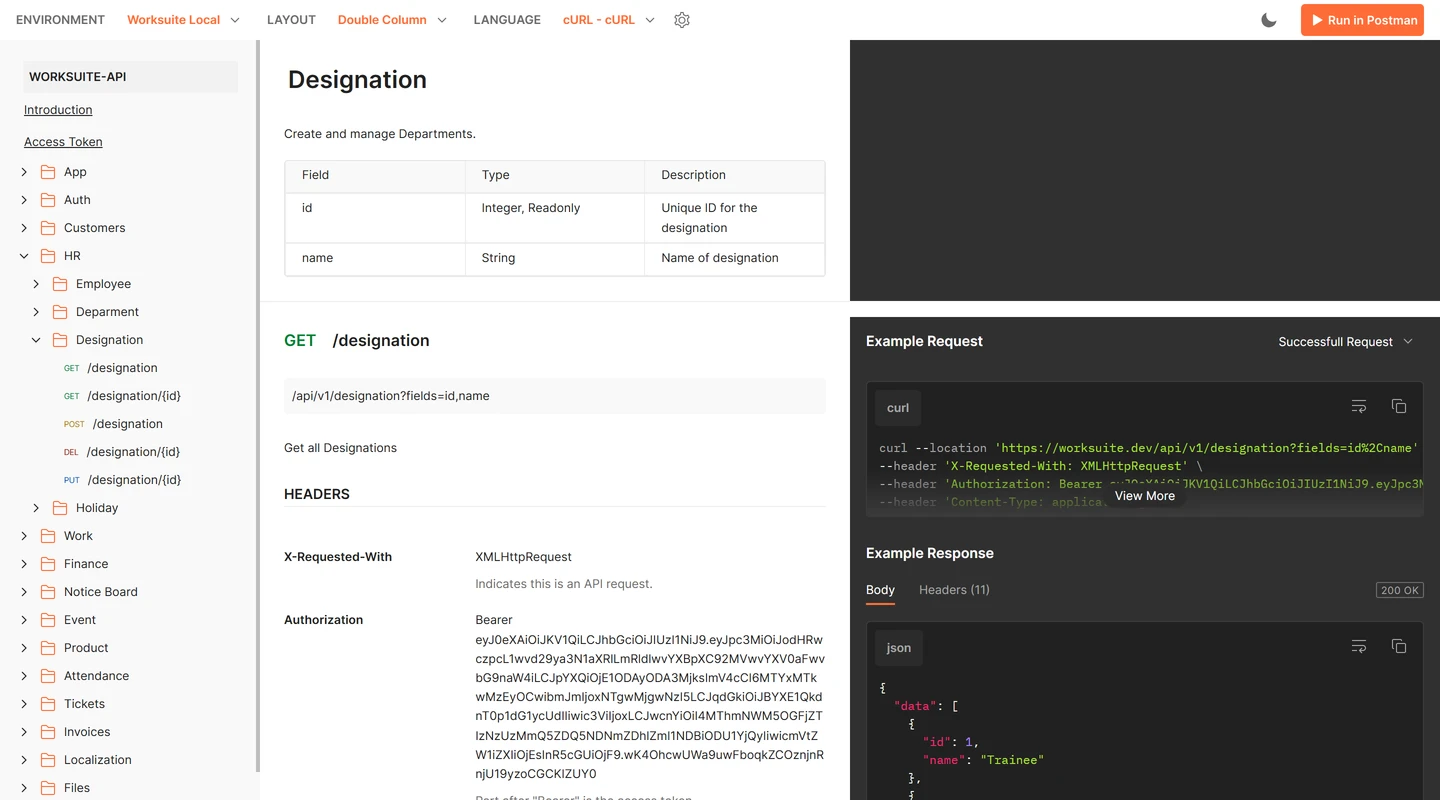Viewport: 1440px width, 800px height.
Task: Collapse the HR folder chevron
Action: click(24, 256)
